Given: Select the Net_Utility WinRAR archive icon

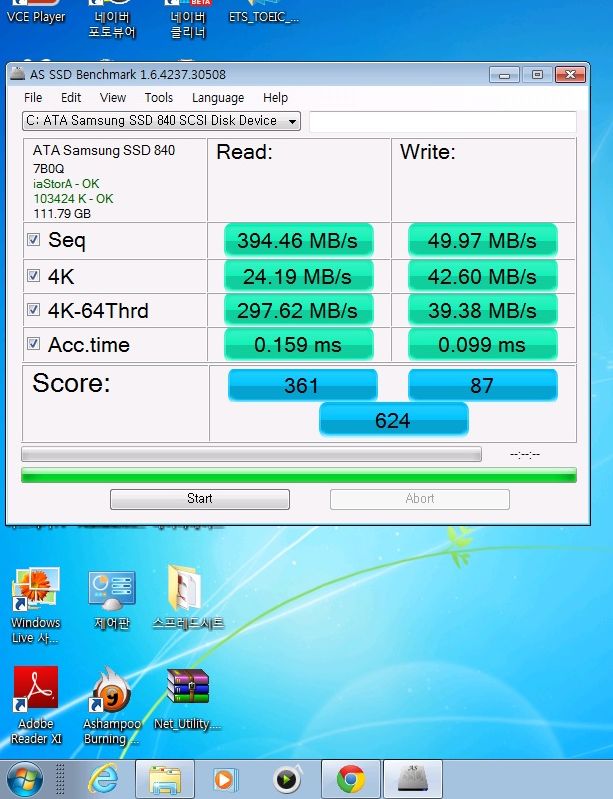Looking at the screenshot, I should coord(188,699).
